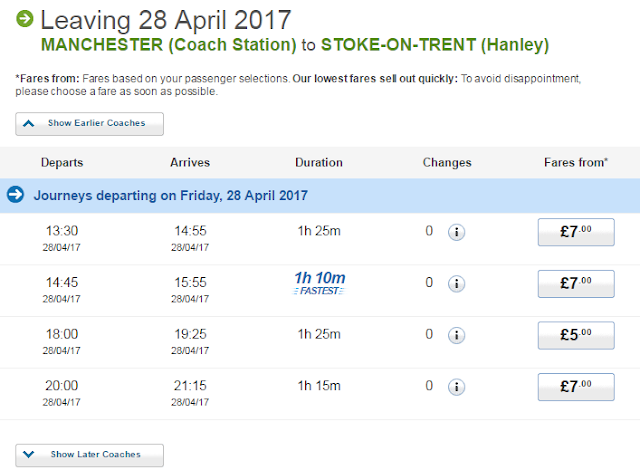Click the 18:00 departure time
Screen dimensions: 640x470
(x=62, y=334)
